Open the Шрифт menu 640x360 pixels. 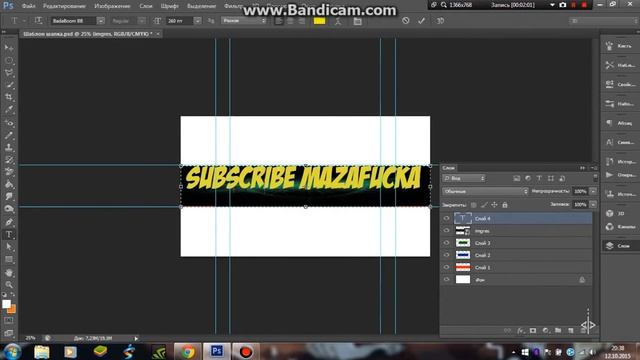(x=169, y=6)
